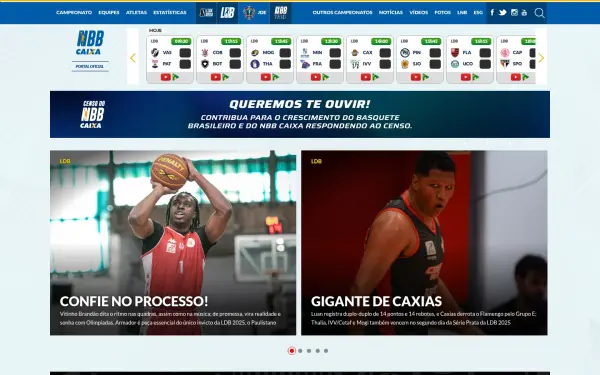Click the Flamengo team logo in FLA game
This screenshot has width=600, height=375.
point(455,52)
